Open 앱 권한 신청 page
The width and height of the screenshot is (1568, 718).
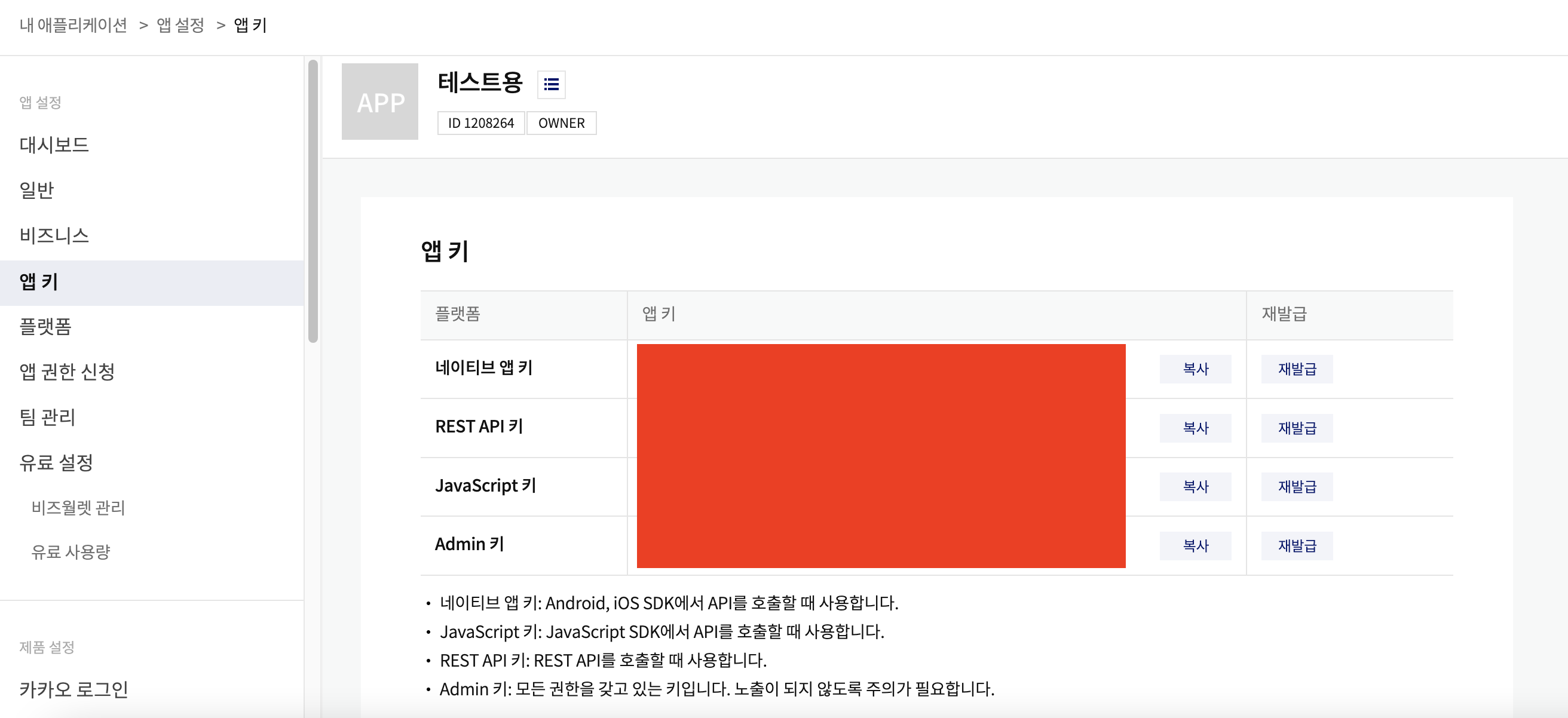[67, 372]
